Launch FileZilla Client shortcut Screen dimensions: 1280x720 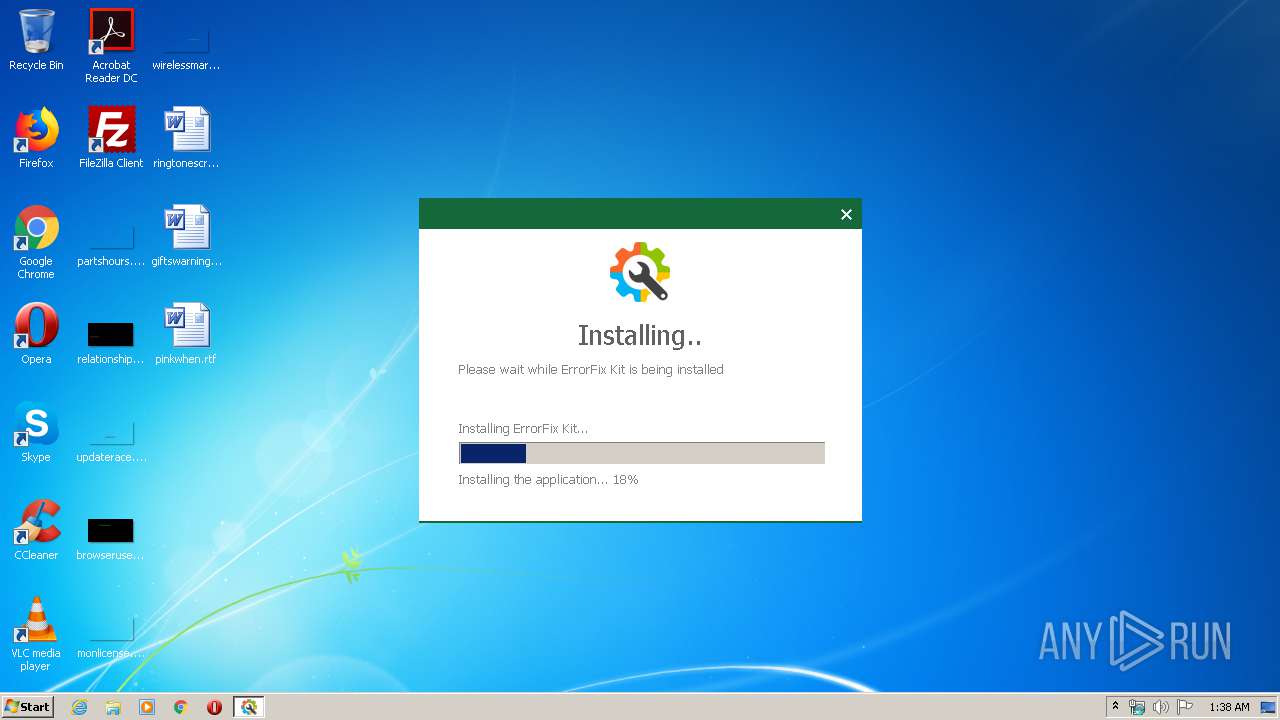tap(111, 138)
